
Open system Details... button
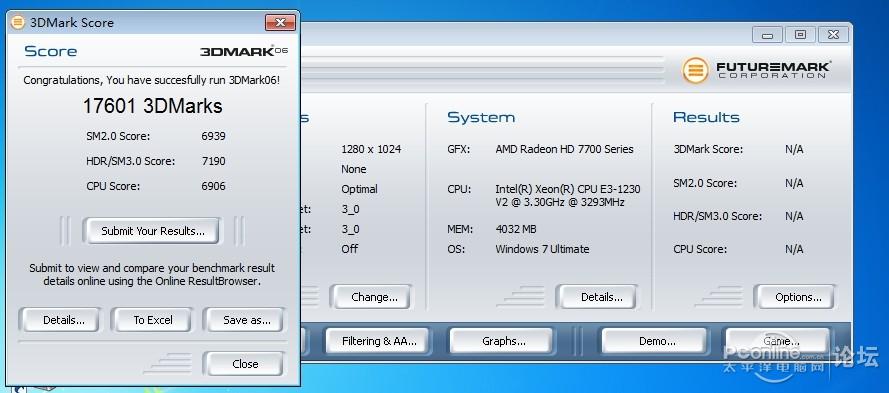597,297
